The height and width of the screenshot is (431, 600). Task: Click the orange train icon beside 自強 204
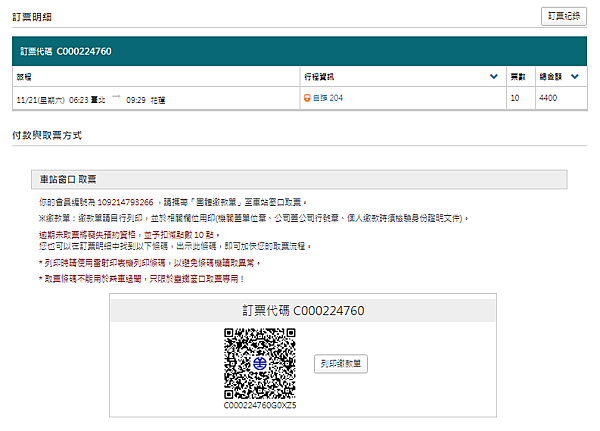click(307, 98)
